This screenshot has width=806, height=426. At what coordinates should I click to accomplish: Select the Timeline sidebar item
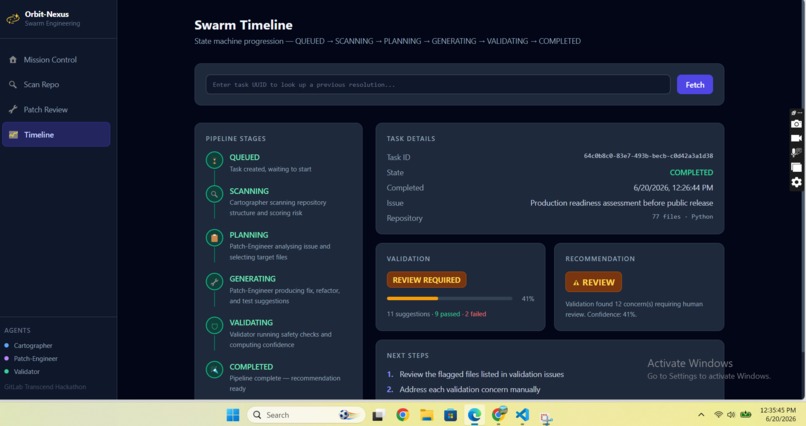[x=56, y=135]
